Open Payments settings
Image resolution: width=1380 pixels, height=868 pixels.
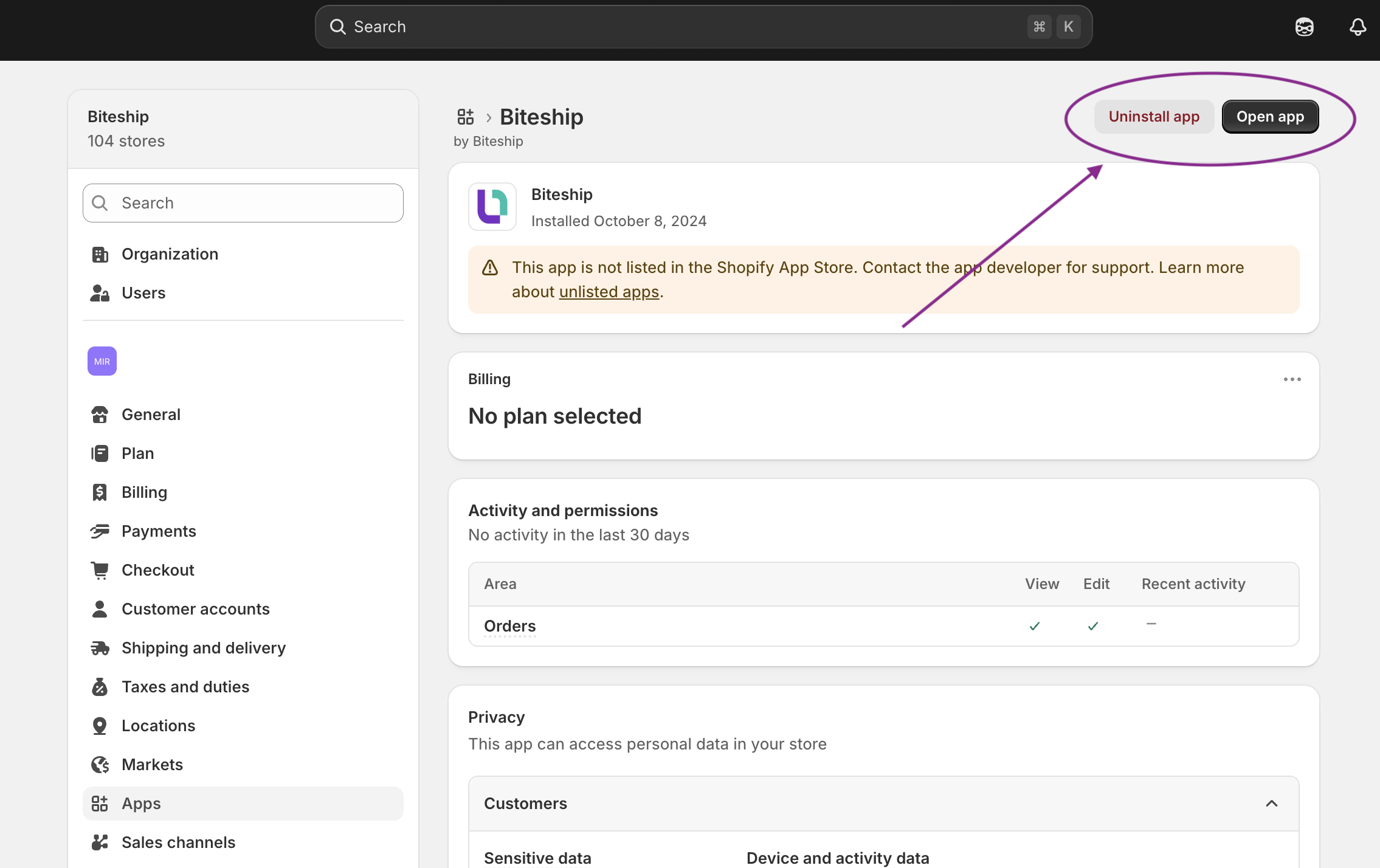243,531
